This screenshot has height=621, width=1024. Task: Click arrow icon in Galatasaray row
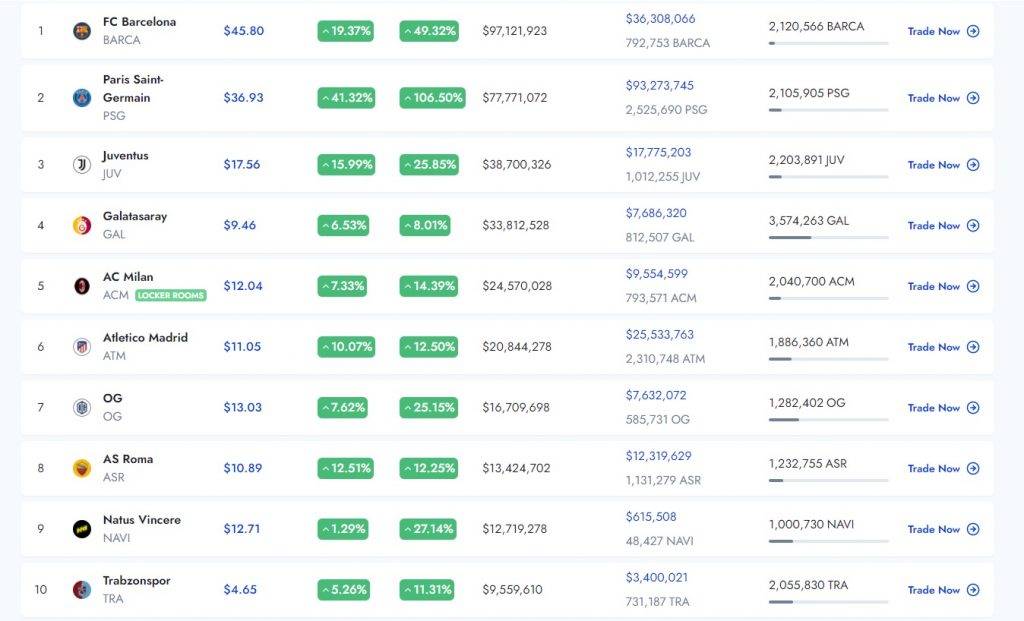click(x=973, y=225)
